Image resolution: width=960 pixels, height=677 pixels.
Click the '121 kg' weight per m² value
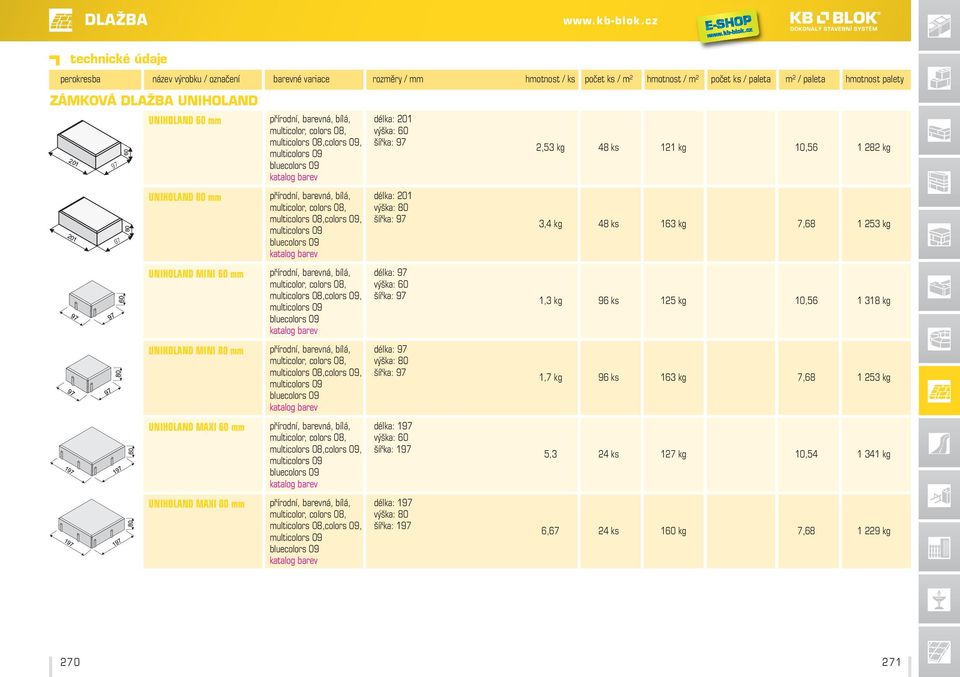click(x=673, y=148)
